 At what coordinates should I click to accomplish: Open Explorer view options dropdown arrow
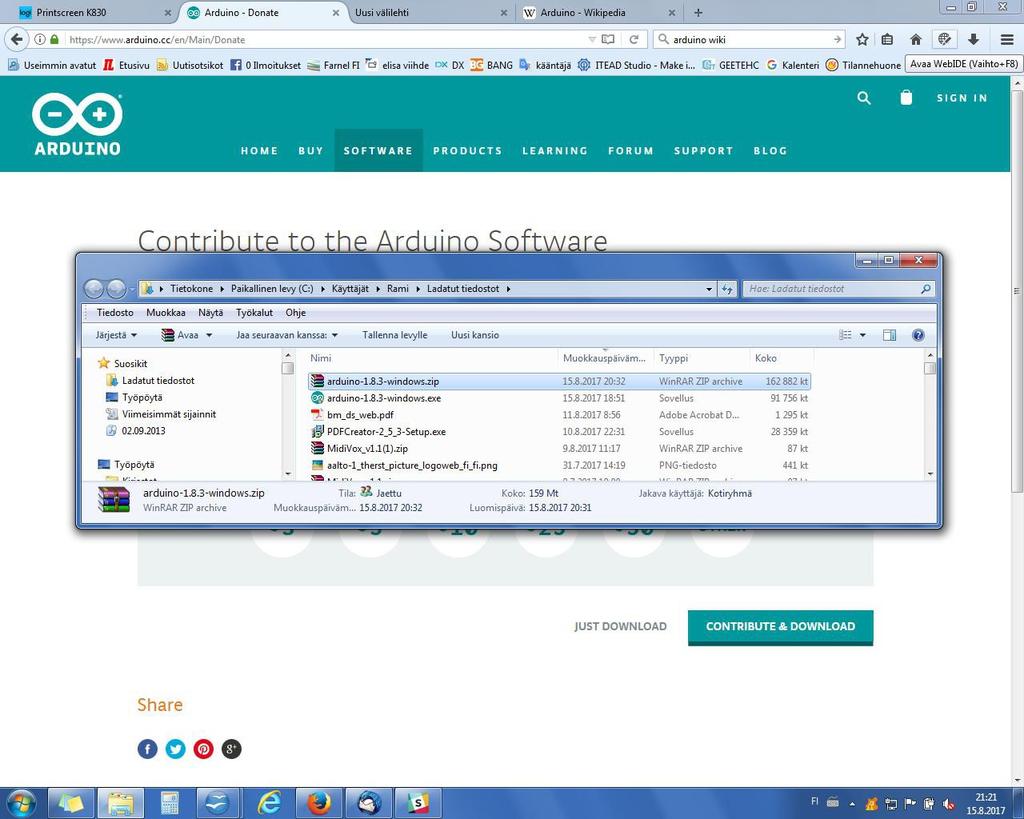click(x=862, y=335)
